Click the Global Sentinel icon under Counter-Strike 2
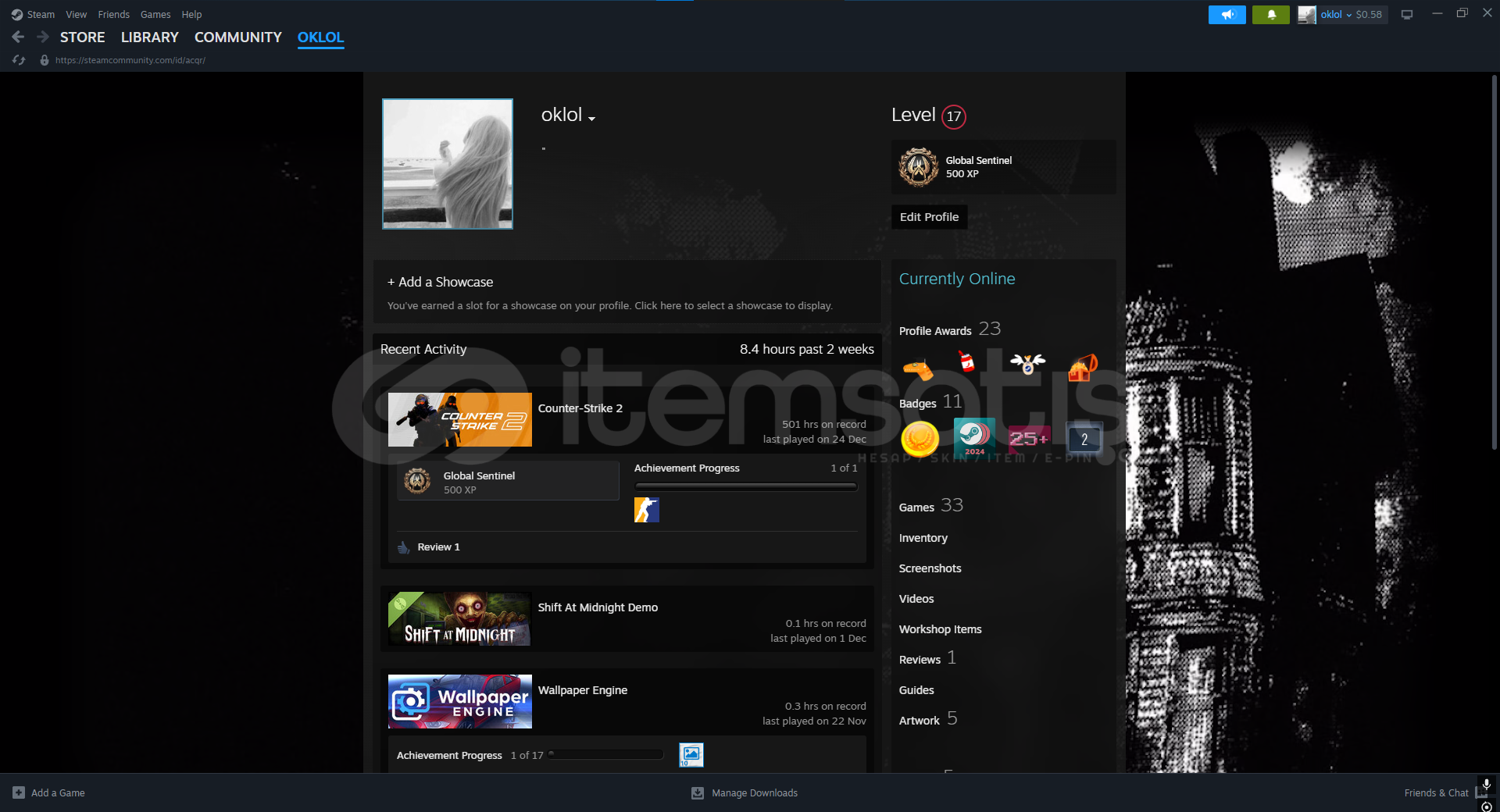 click(x=417, y=481)
